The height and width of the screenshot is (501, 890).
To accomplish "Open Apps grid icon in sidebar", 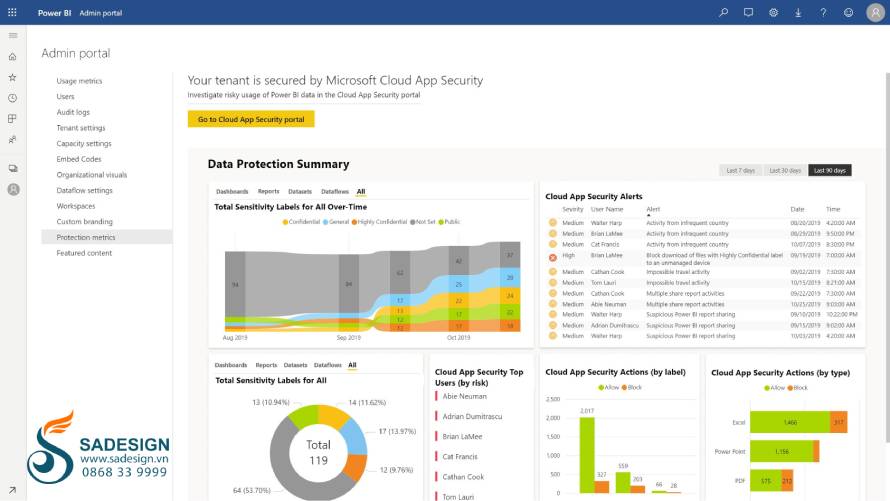I will pyautogui.click(x=12, y=119).
